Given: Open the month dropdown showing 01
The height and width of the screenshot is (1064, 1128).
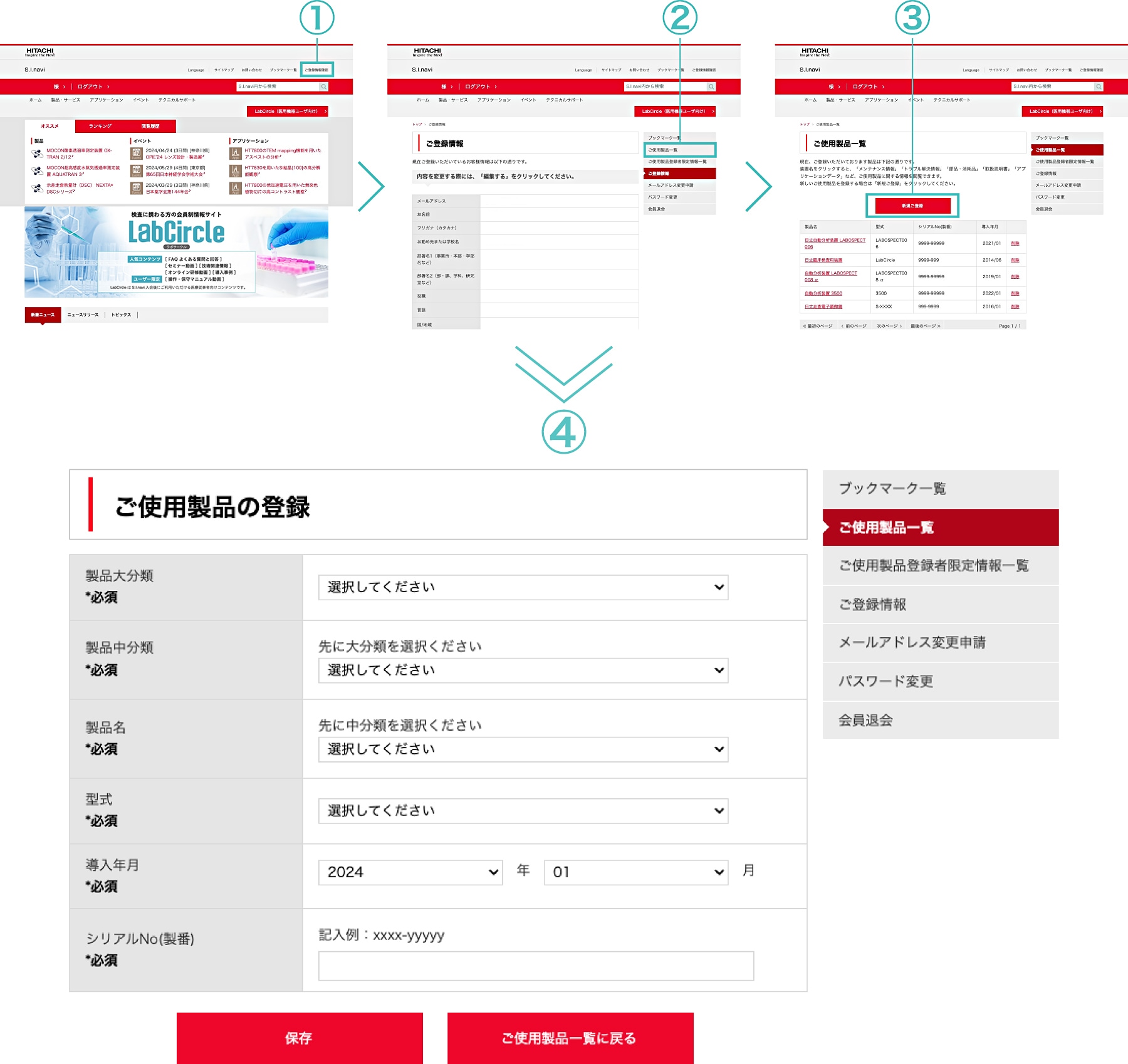Looking at the screenshot, I should pyautogui.click(x=635, y=872).
